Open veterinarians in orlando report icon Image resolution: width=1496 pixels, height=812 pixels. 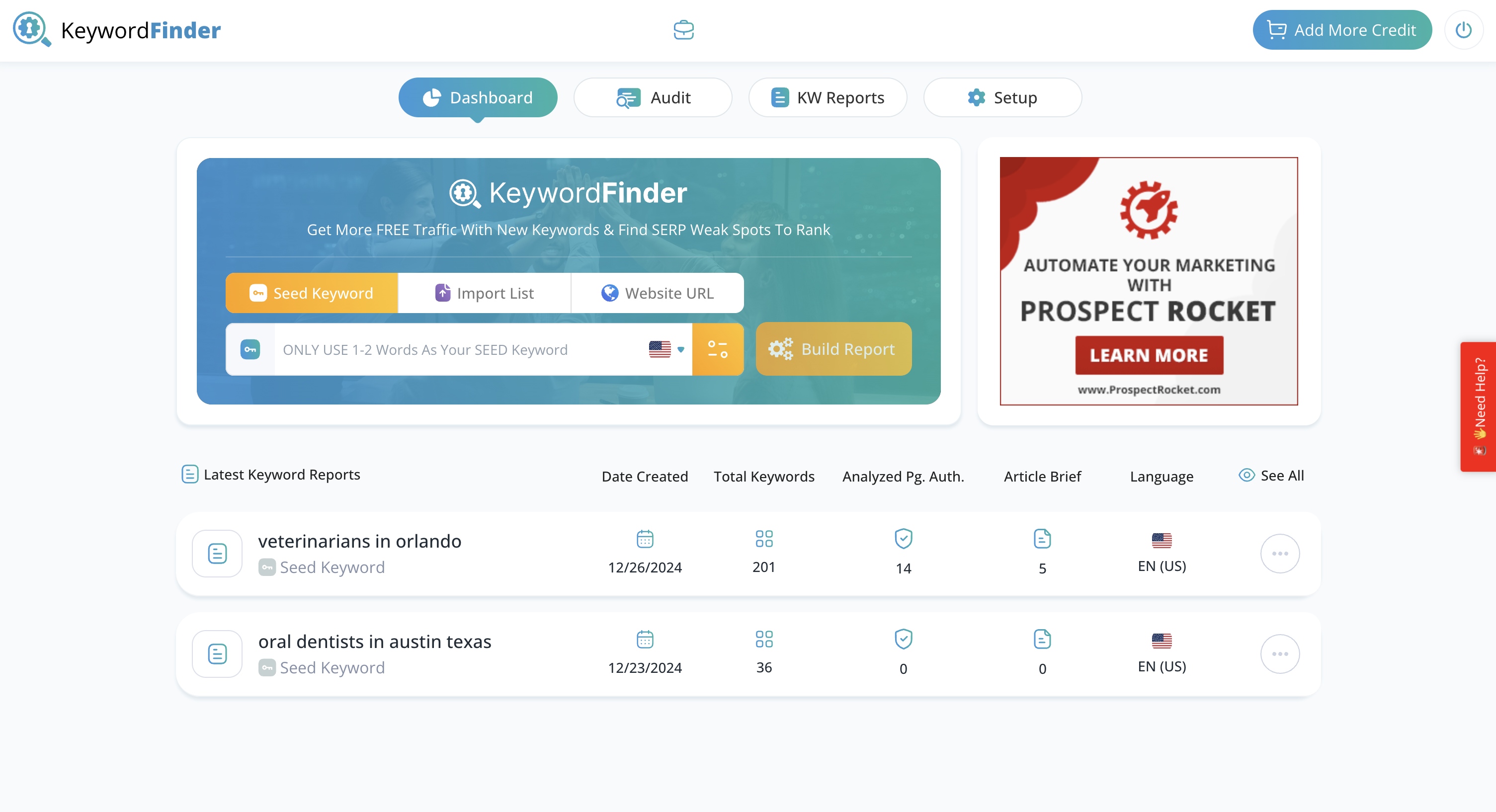coord(217,553)
